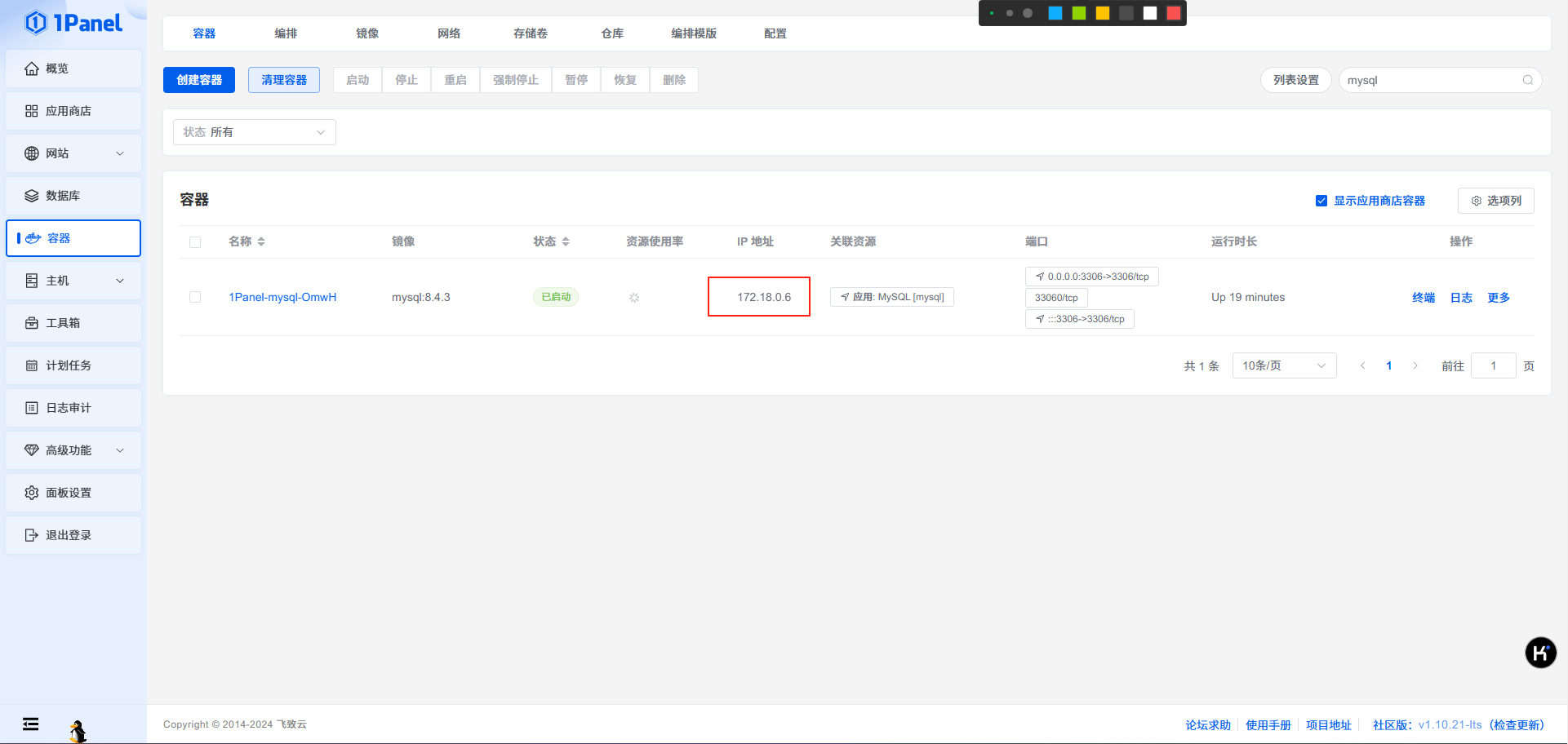This screenshot has height=744, width=1568.
Task: Check the select-all containers header checkbox
Action: (195, 241)
